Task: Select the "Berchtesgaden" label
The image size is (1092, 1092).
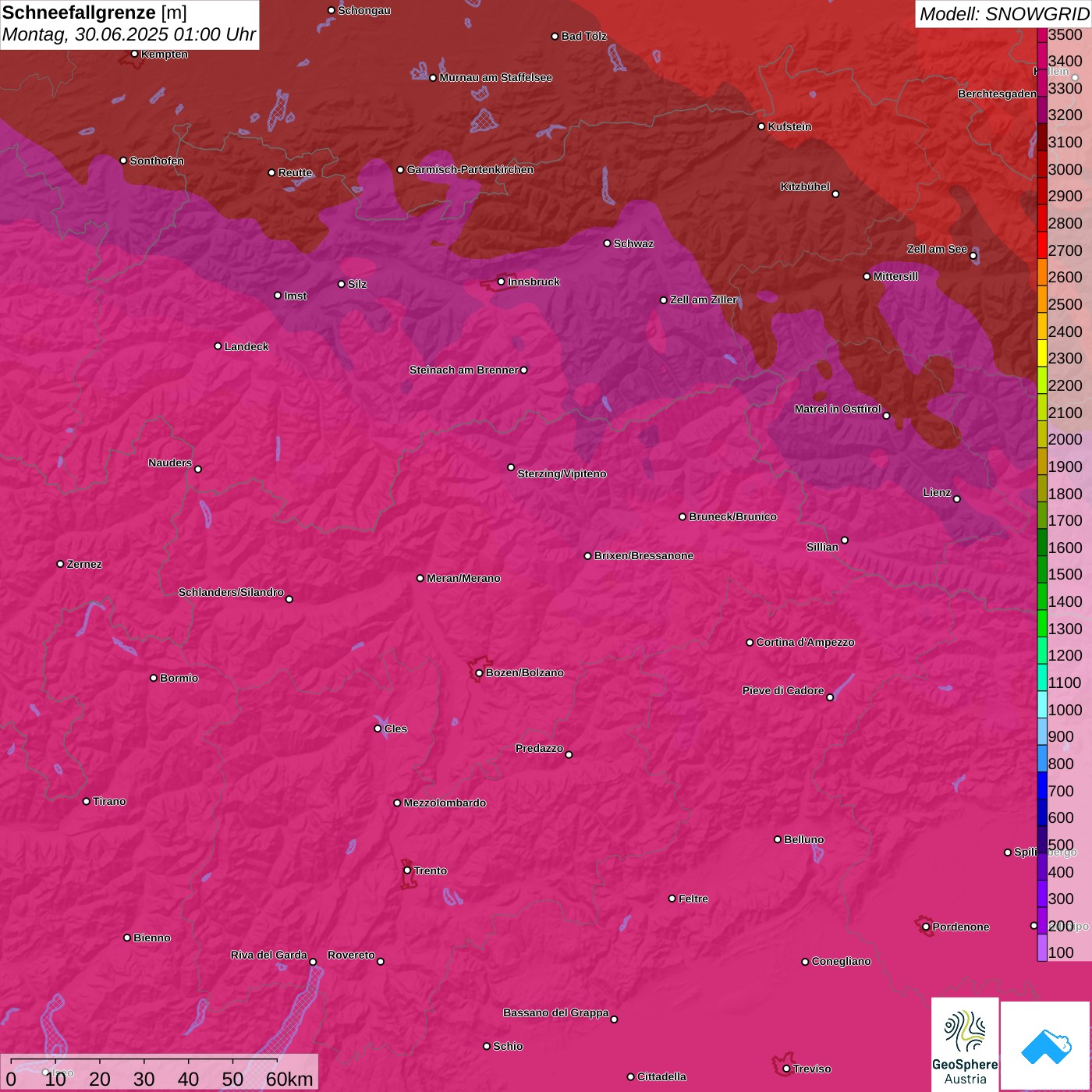Action: click(x=998, y=94)
